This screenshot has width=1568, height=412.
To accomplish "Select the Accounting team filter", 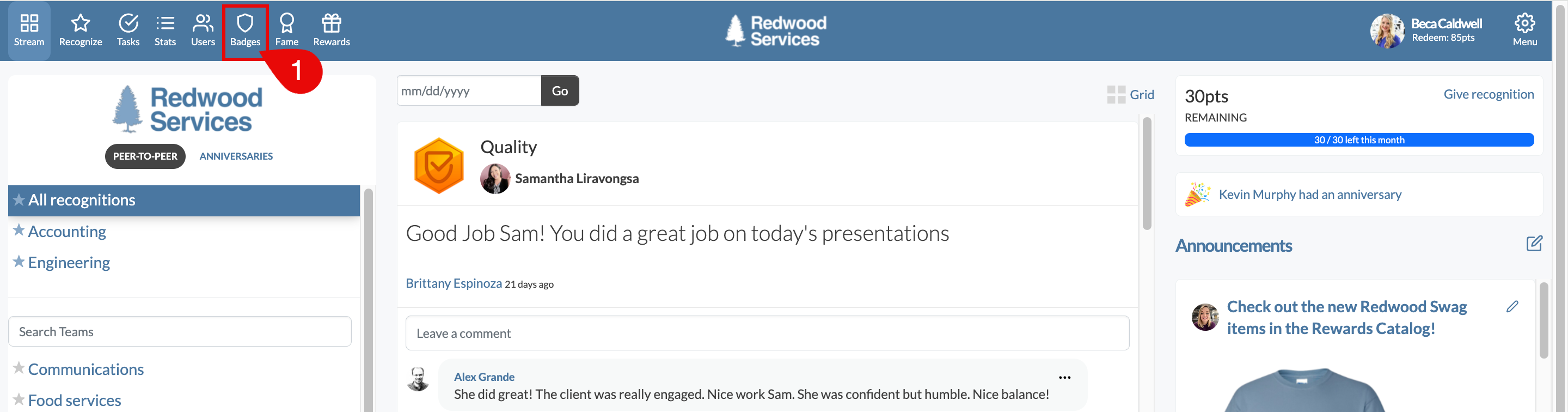I will click(x=67, y=232).
